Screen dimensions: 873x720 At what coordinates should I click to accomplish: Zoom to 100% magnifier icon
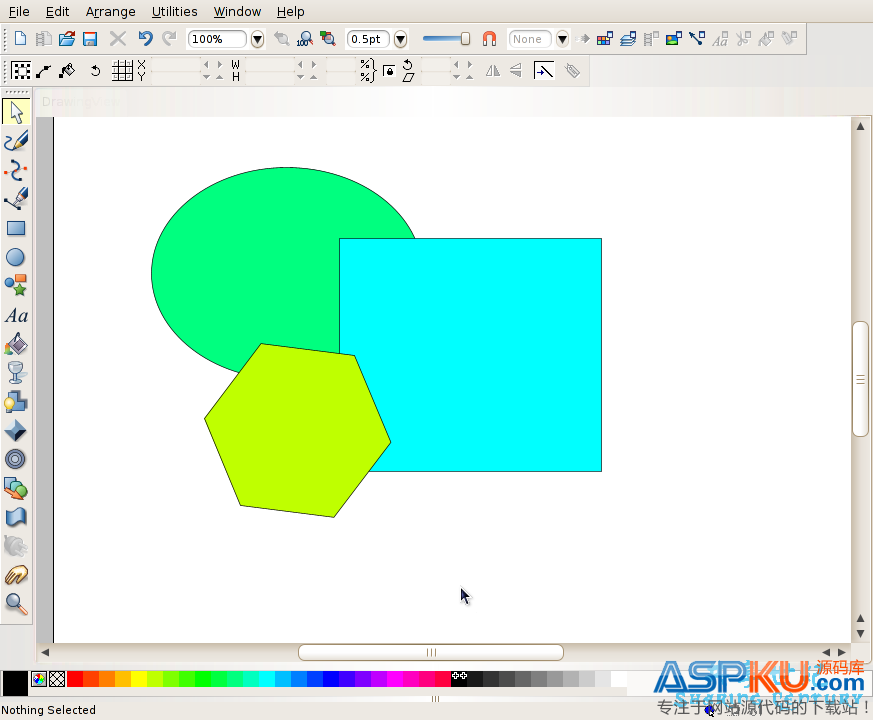tap(305, 38)
